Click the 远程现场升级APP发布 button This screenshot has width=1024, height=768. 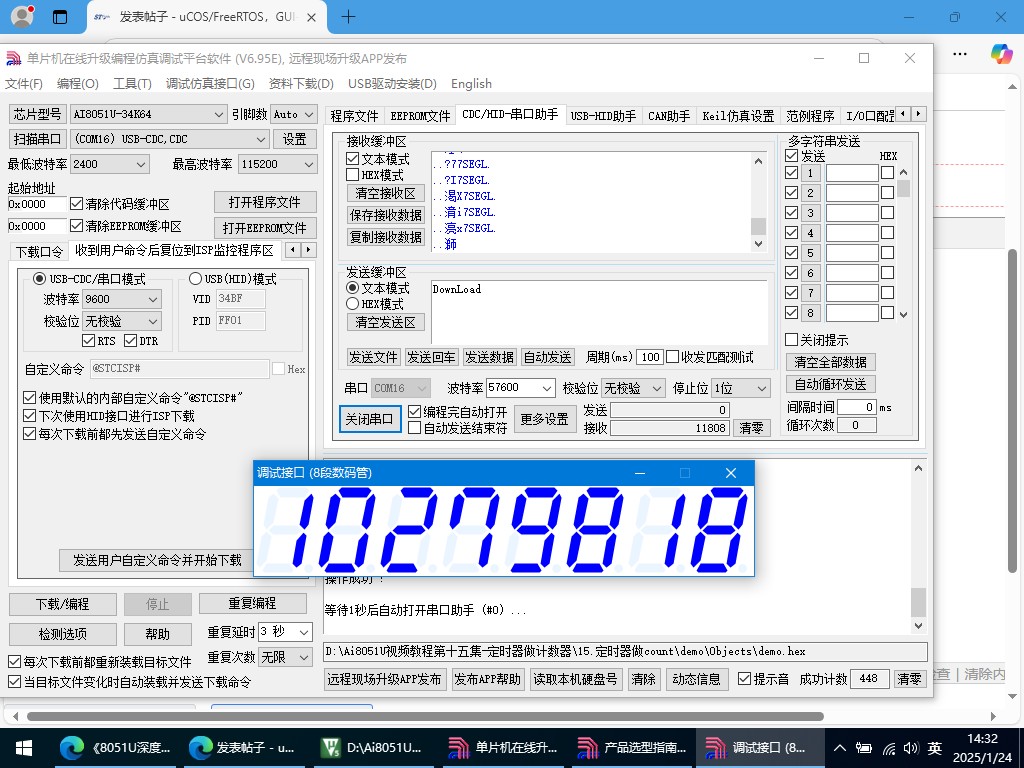tap(383, 679)
